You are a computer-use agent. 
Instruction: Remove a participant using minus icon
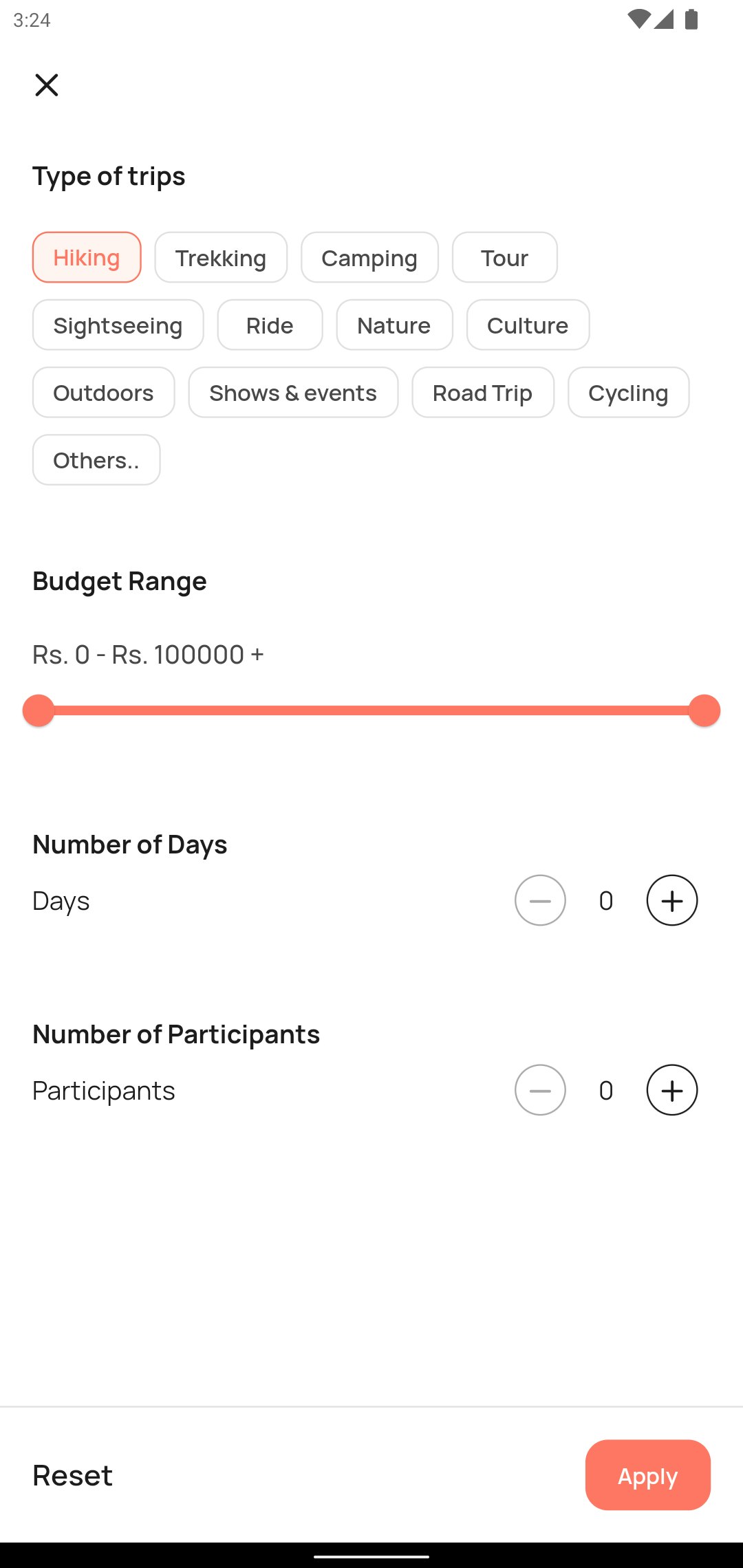(x=540, y=1090)
